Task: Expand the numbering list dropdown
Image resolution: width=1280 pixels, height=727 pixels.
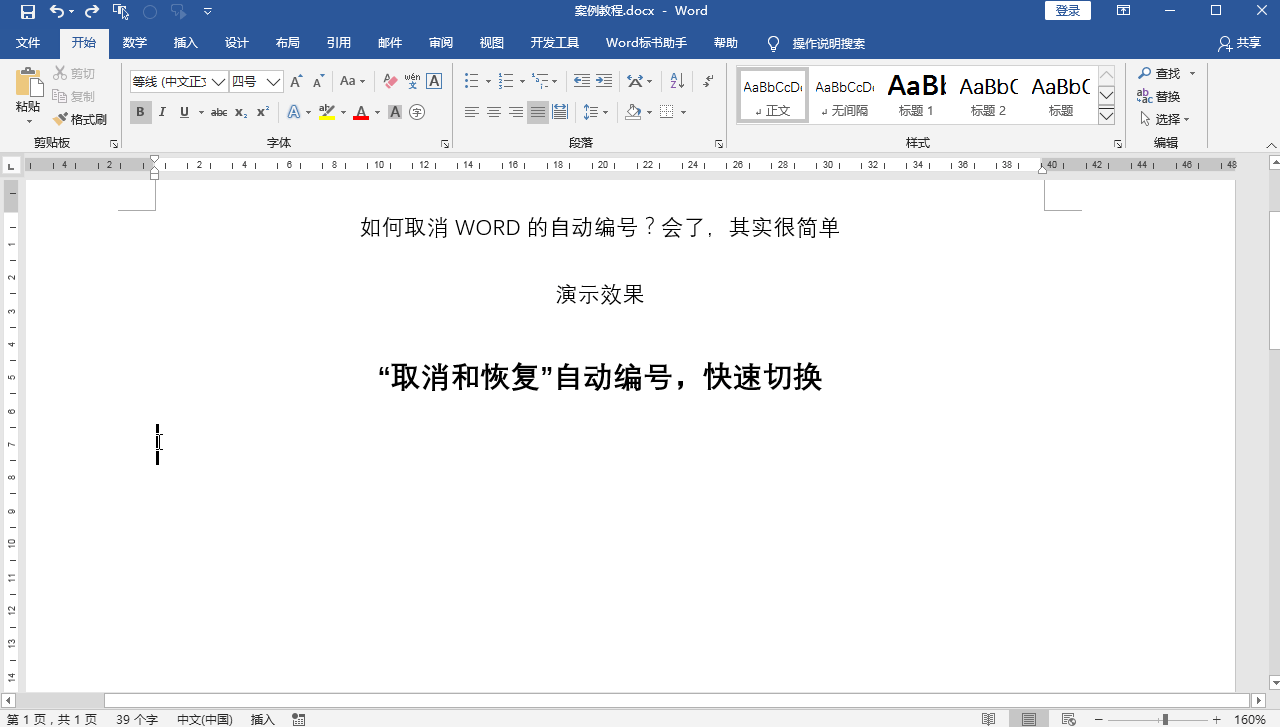Action: pos(522,82)
